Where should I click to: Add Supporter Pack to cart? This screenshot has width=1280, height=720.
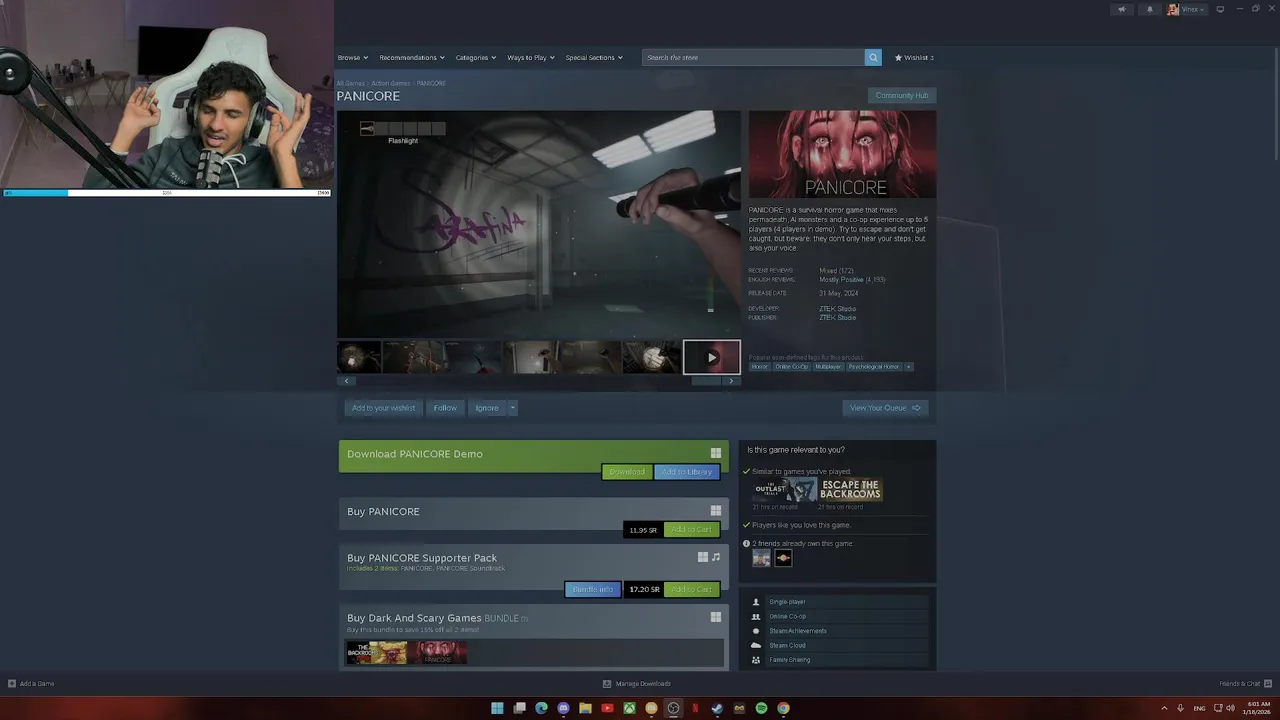pyautogui.click(x=691, y=590)
